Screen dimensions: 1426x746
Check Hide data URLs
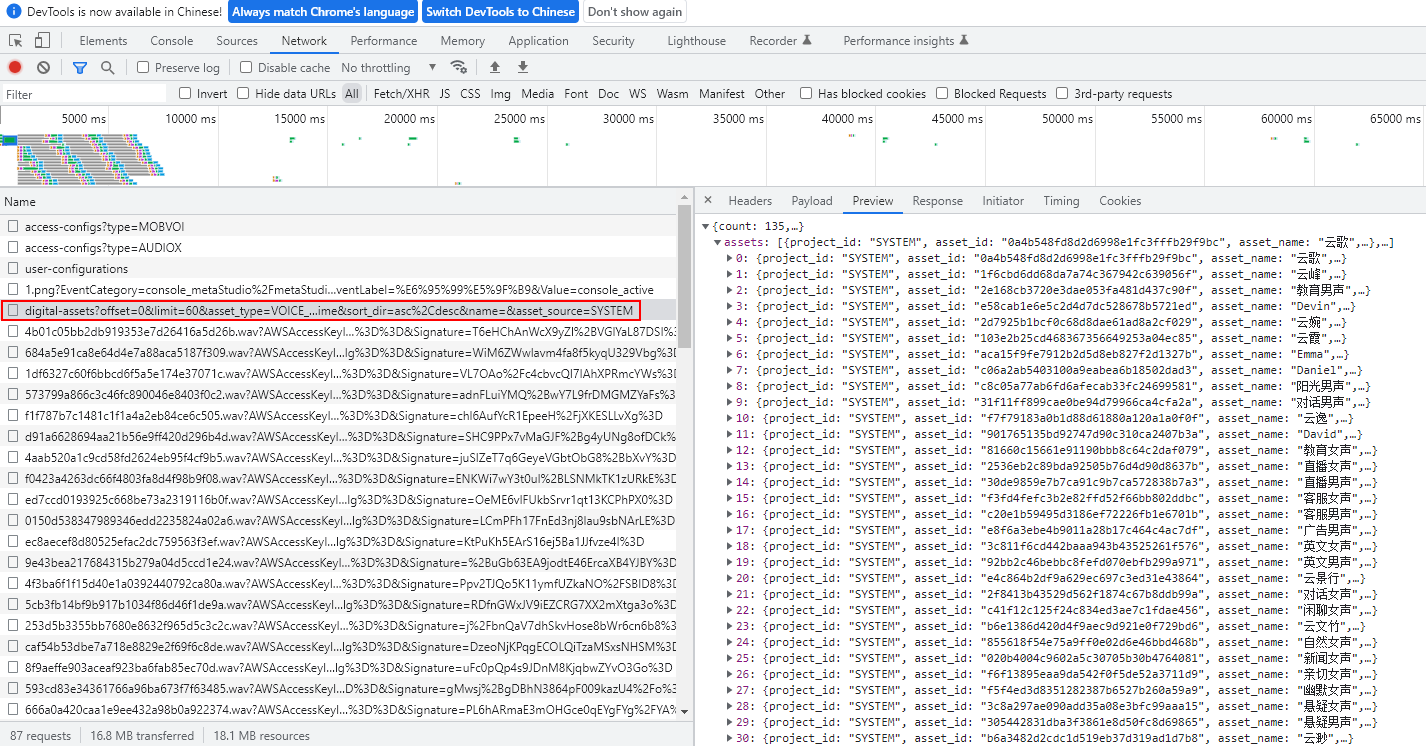point(243,94)
